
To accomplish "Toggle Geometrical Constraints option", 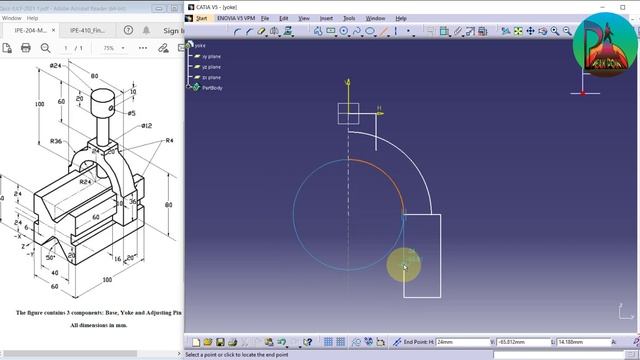I will 369,342.
